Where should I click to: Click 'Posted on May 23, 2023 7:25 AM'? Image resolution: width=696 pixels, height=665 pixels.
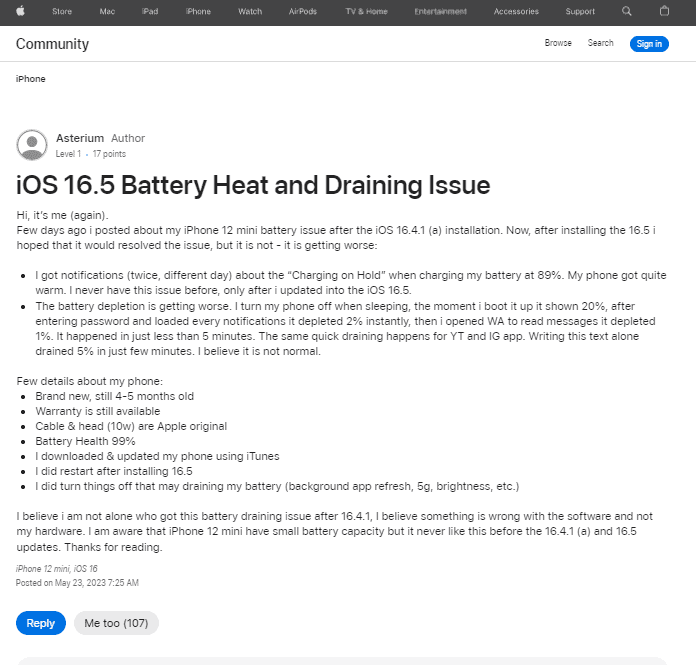coord(77,583)
